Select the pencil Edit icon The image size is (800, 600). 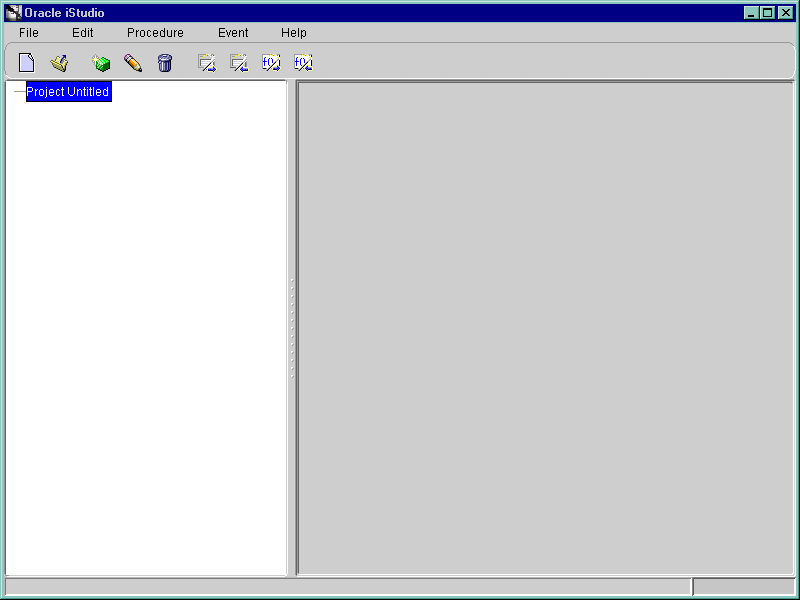tap(133, 63)
